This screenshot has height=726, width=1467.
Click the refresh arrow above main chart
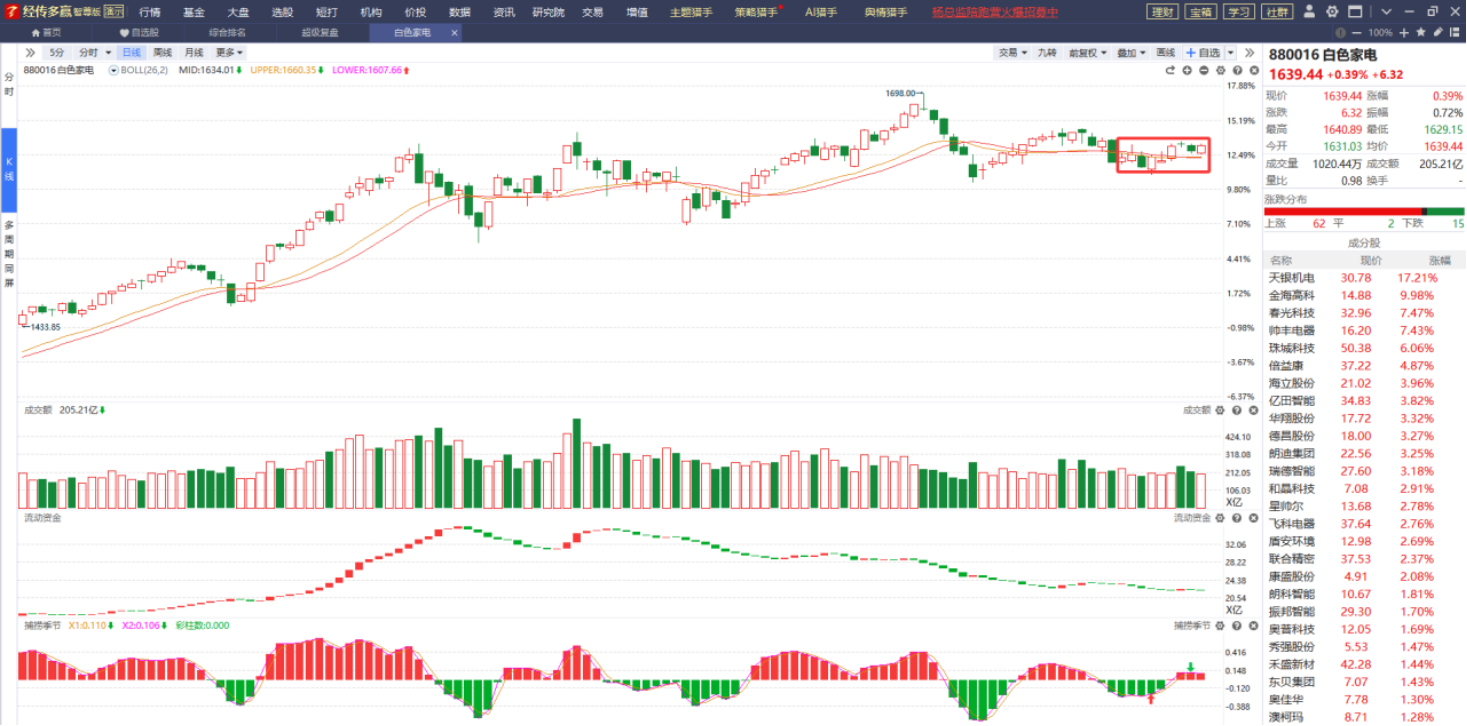(x=1171, y=71)
